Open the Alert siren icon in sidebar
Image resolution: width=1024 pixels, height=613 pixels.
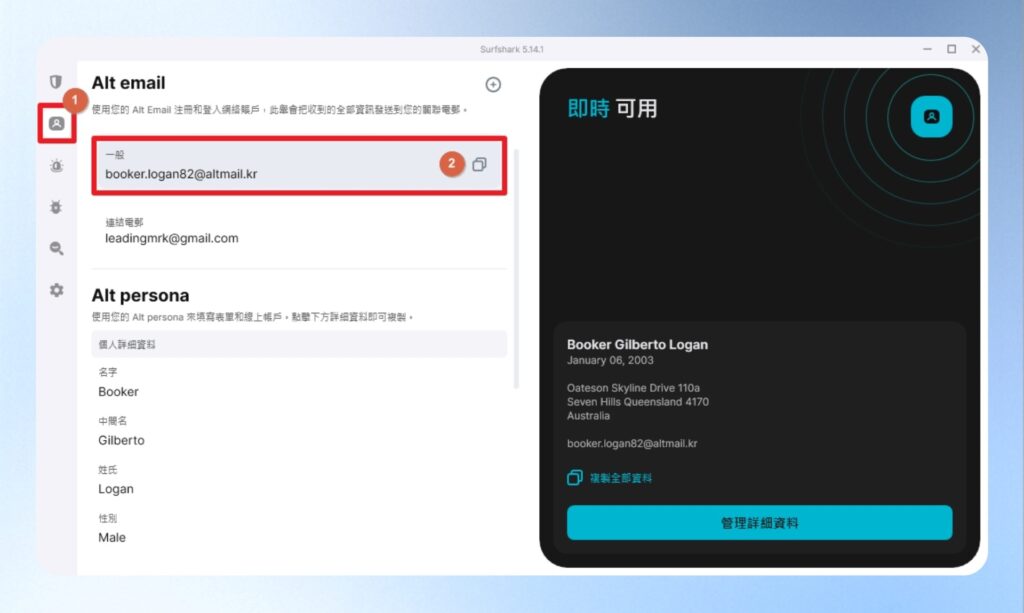click(57, 166)
